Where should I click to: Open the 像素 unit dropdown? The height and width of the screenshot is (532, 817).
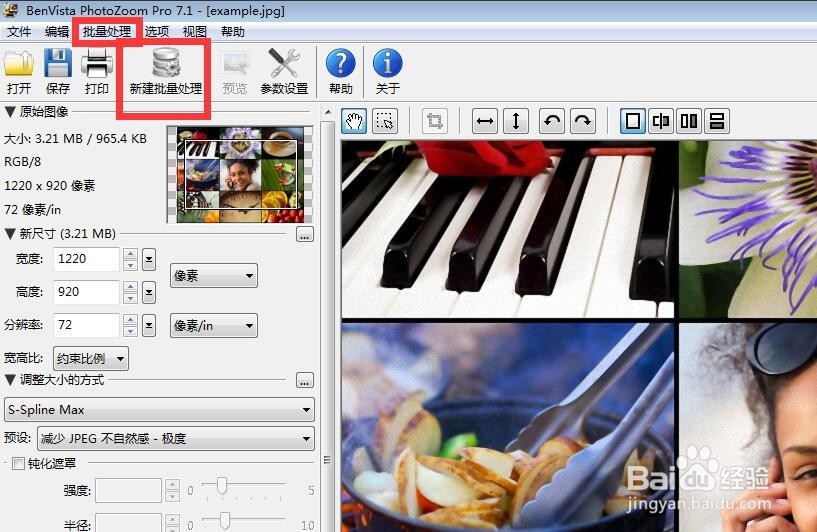[x=214, y=276]
